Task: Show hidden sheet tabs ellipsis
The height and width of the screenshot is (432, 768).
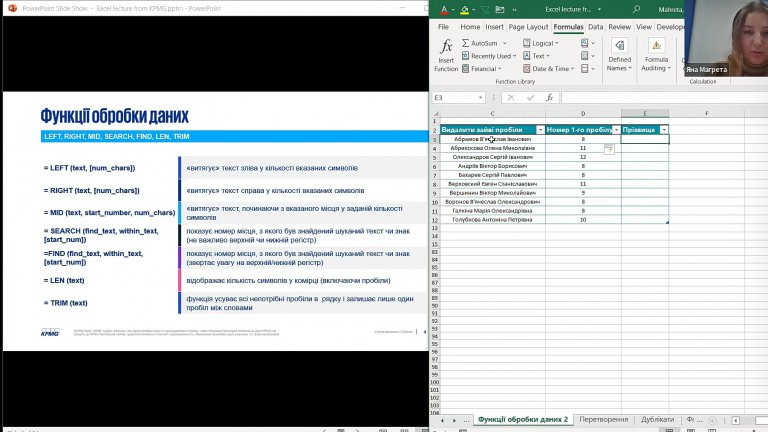Action: pos(466,420)
